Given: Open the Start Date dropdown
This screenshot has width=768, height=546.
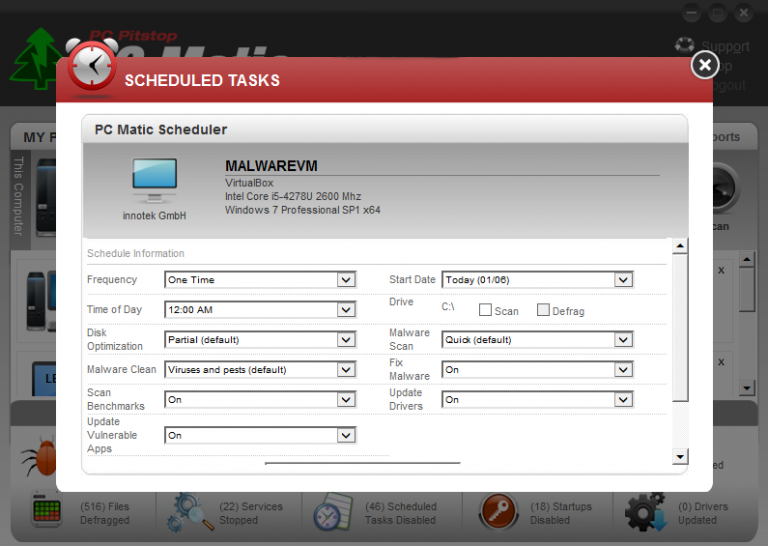Looking at the screenshot, I should [537, 280].
